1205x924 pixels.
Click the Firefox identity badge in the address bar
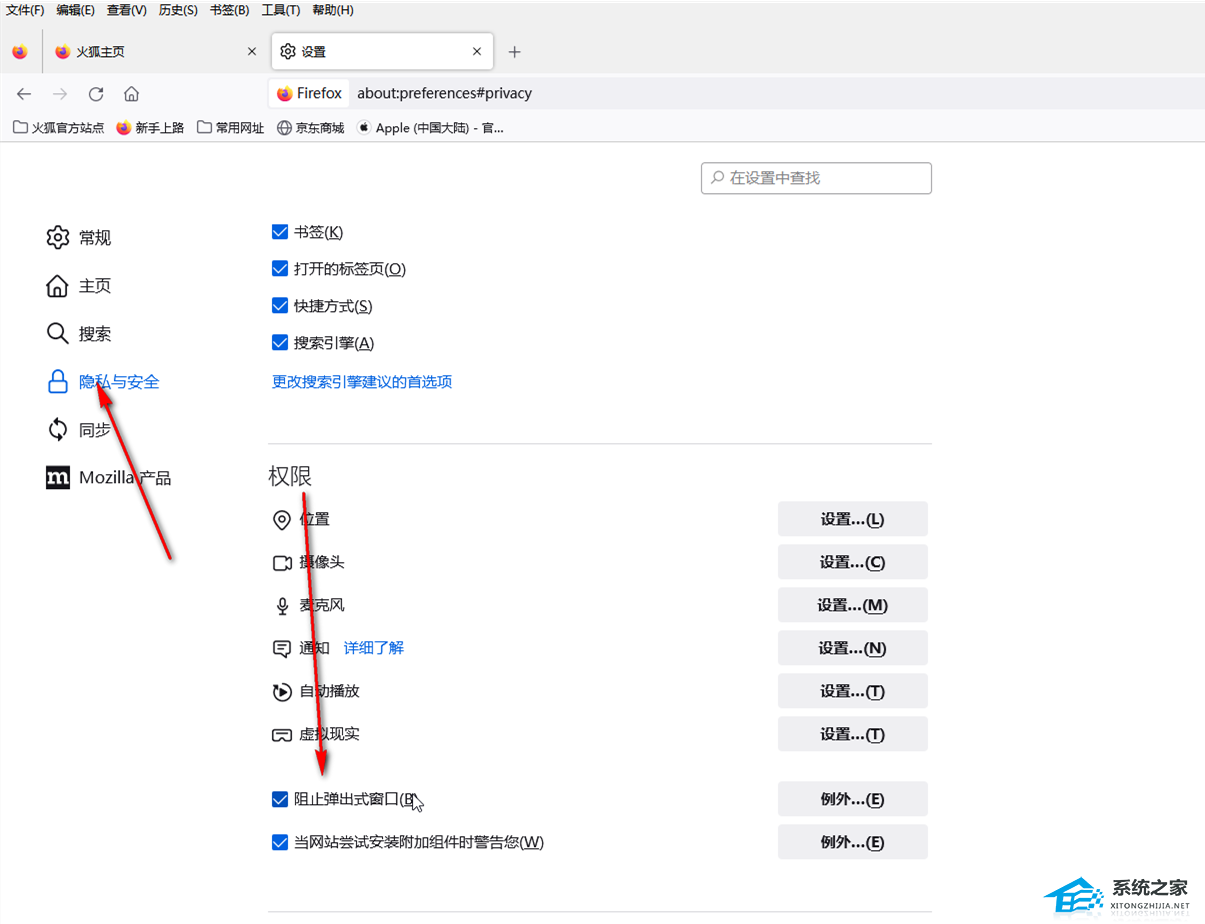point(309,93)
